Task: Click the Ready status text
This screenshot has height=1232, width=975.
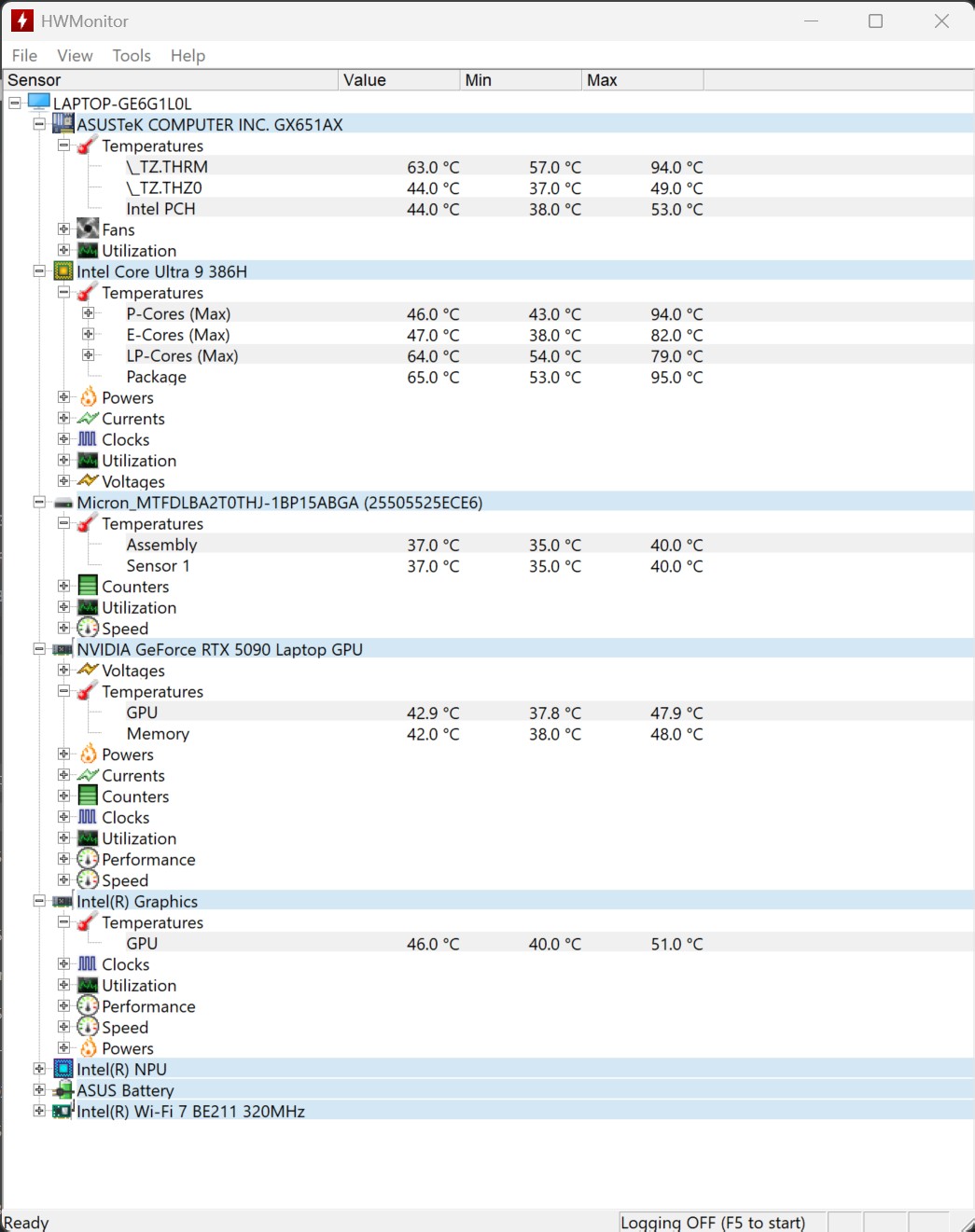Action: click(x=26, y=1222)
